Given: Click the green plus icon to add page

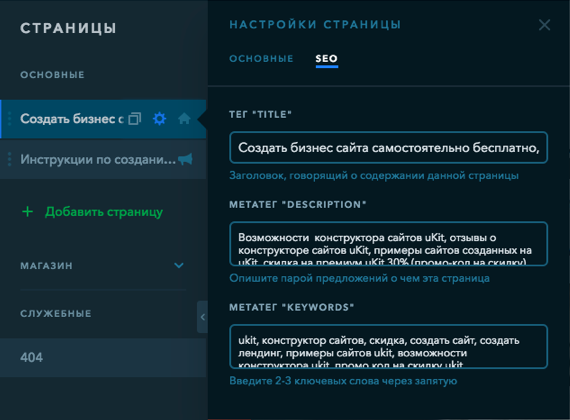Looking at the screenshot, I should pos(27,211).
